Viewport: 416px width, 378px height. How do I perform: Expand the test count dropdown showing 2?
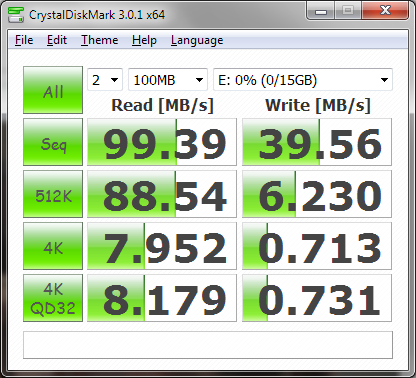click(105, 80)
